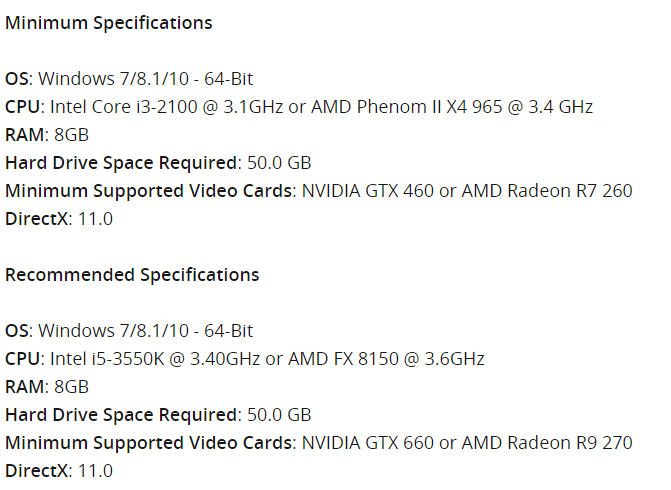Image resolution: width=671 pixels, height=490 pixels.
Task: Click the minimum DirectX 11.0 line
Action: tap(59, 219)
